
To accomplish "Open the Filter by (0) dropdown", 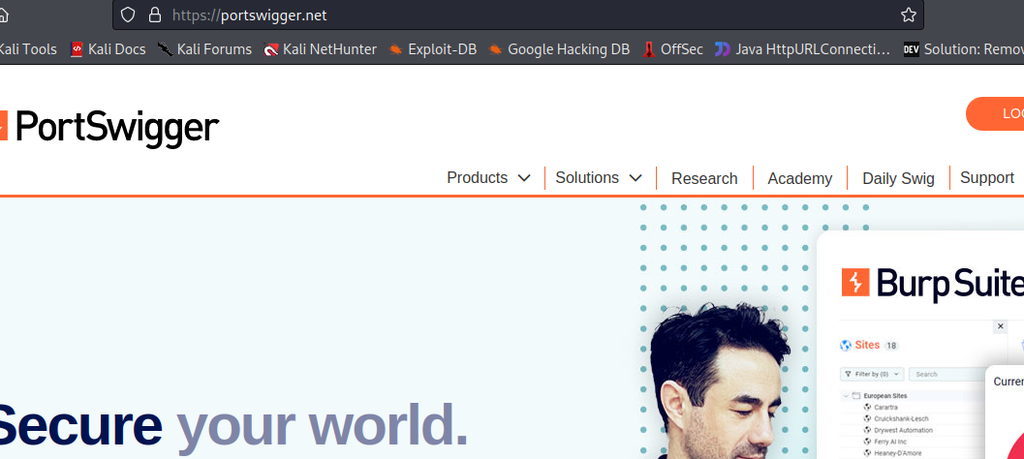I will coord(872,374).
